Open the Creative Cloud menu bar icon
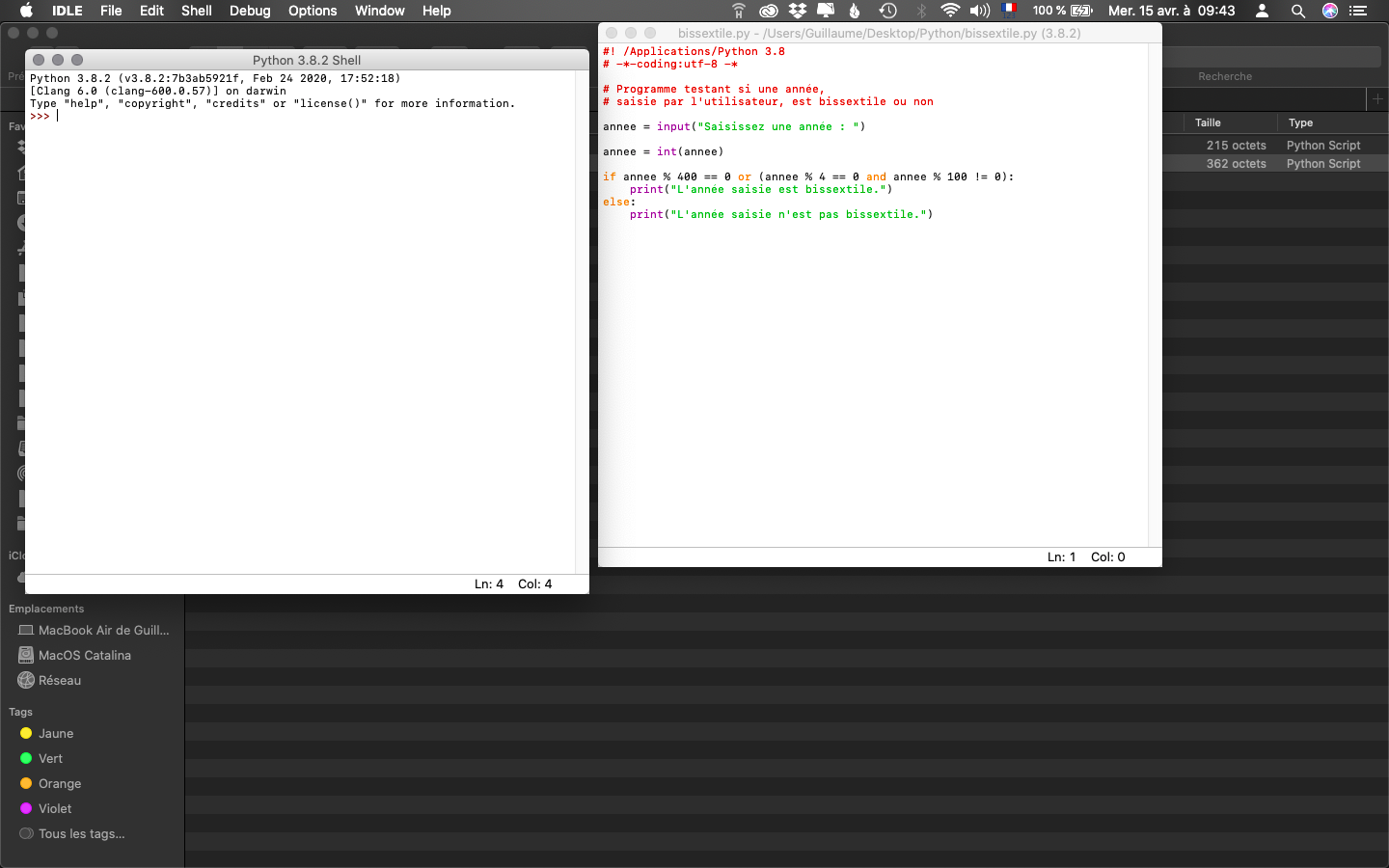The width and height of the screenshot is (1389, 868). click(x=769, y=11)
